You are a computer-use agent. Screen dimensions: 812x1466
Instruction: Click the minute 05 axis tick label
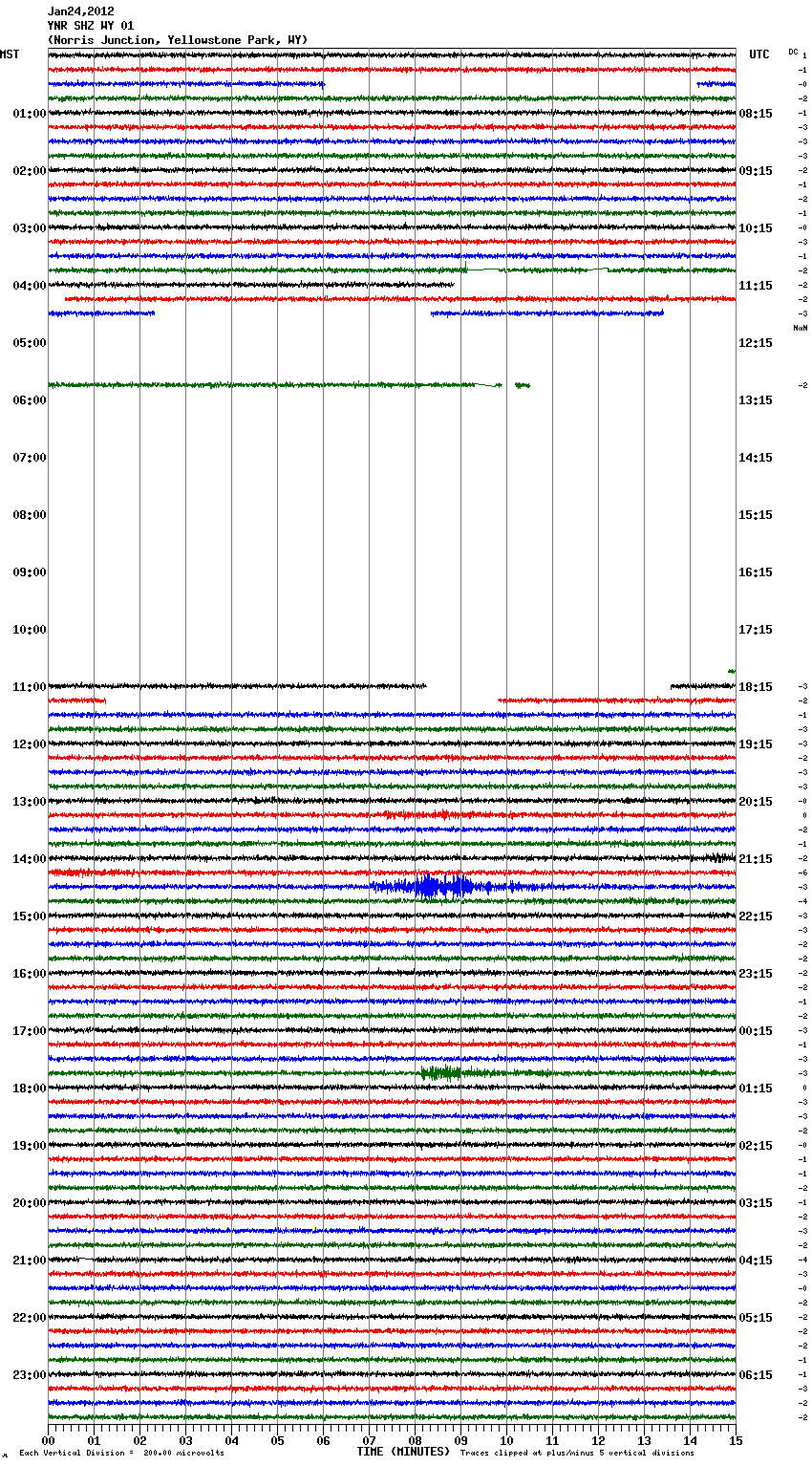pos(277,1440)
